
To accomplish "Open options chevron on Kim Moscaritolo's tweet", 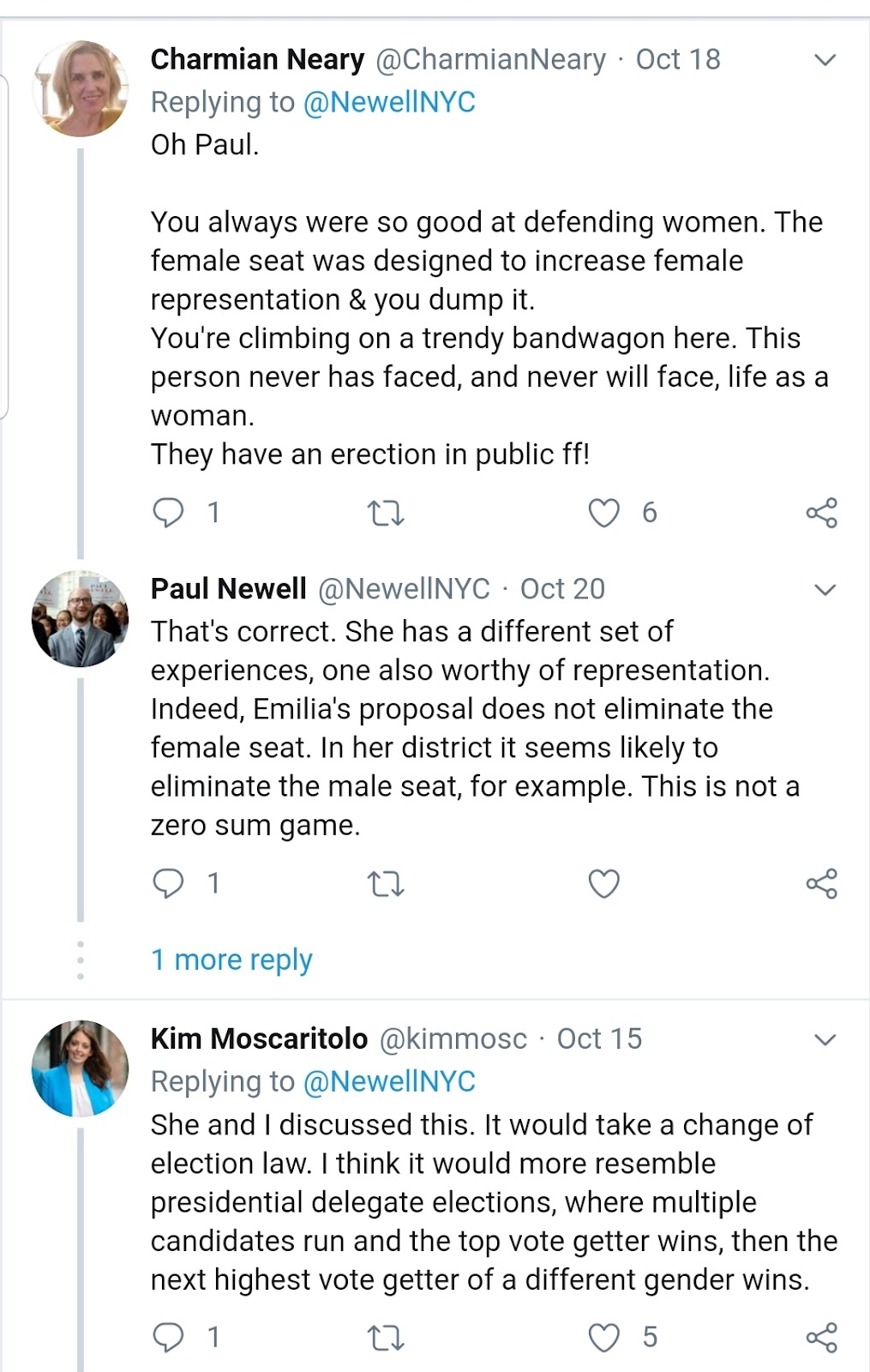I will tap(825, 1040).
